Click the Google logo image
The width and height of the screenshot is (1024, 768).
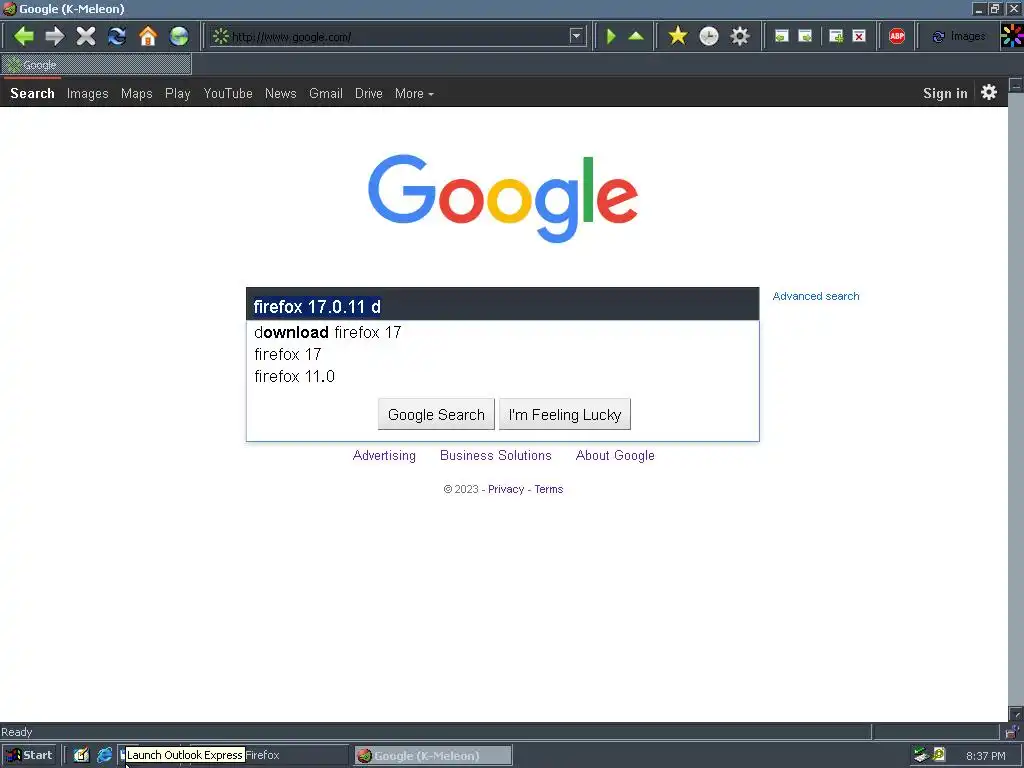[x=503, y=198]
